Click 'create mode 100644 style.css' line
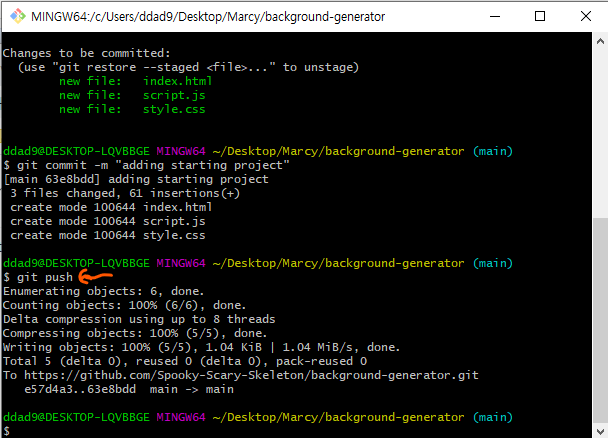This screenshot has height=438, width=608. 107,235
